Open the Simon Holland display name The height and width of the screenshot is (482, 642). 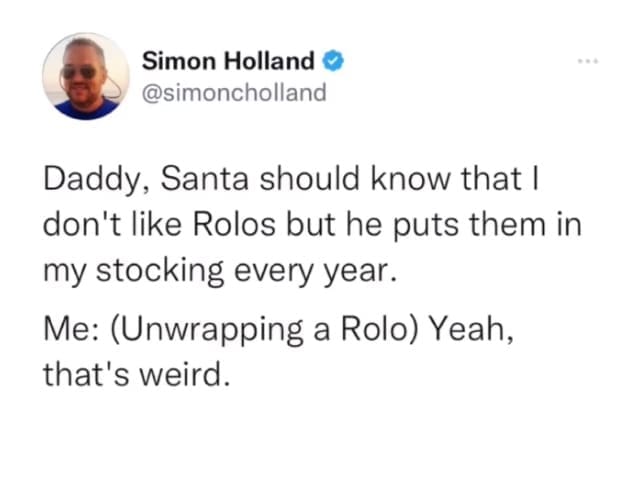(230, 62)
